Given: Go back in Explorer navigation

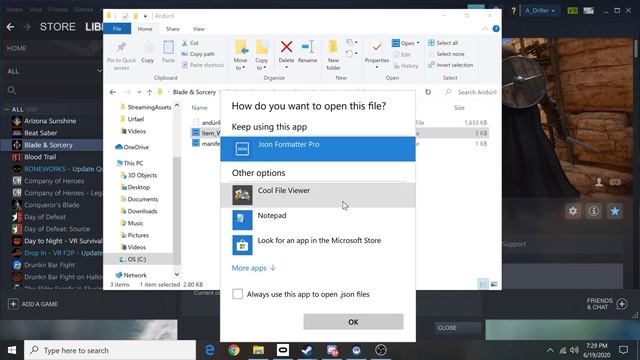Looking at the screenshot, I should [113, 92].
